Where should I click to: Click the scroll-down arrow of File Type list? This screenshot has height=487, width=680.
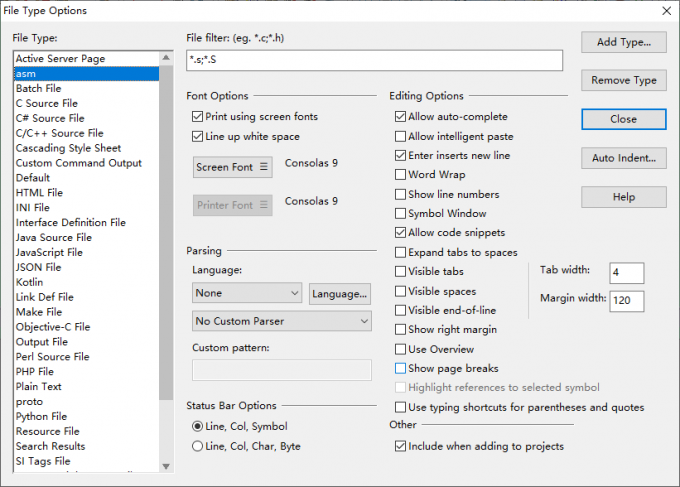[166, 466]
